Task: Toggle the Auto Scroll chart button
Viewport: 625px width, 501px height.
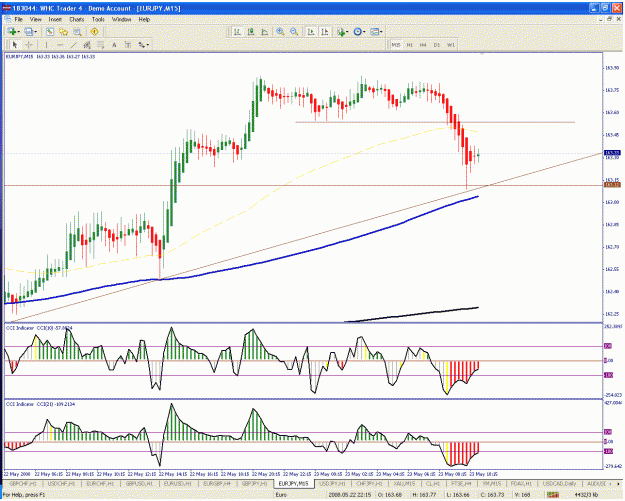Action: pos(311,31)
